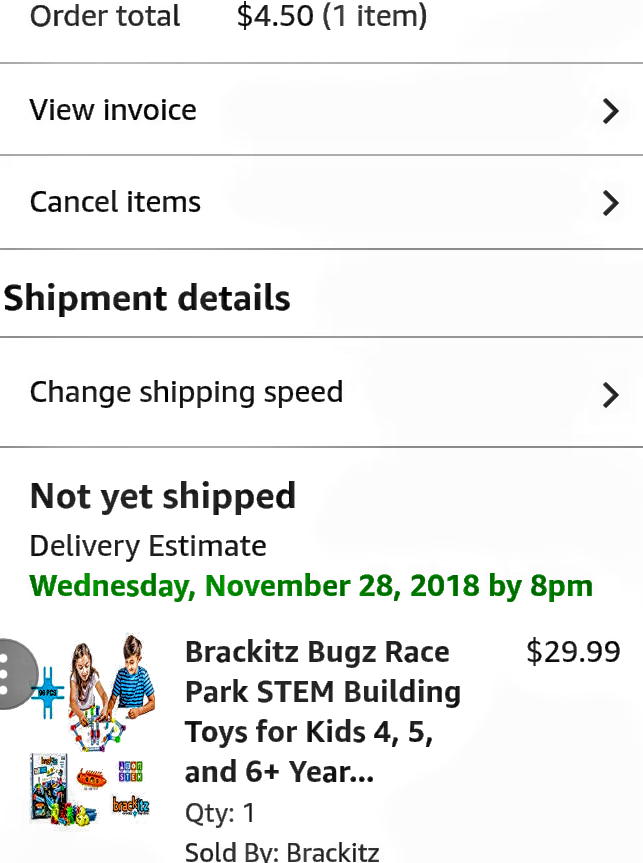Open the Change shipping speed chevron

click(x=610, y=394)
